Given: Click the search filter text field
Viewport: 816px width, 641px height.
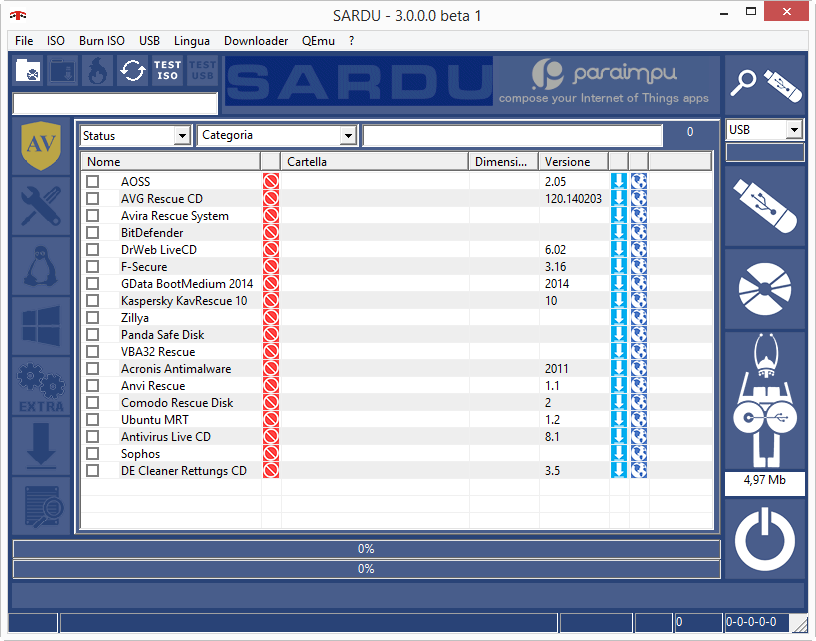Looking at the screenshot, I should pos(513,135).
